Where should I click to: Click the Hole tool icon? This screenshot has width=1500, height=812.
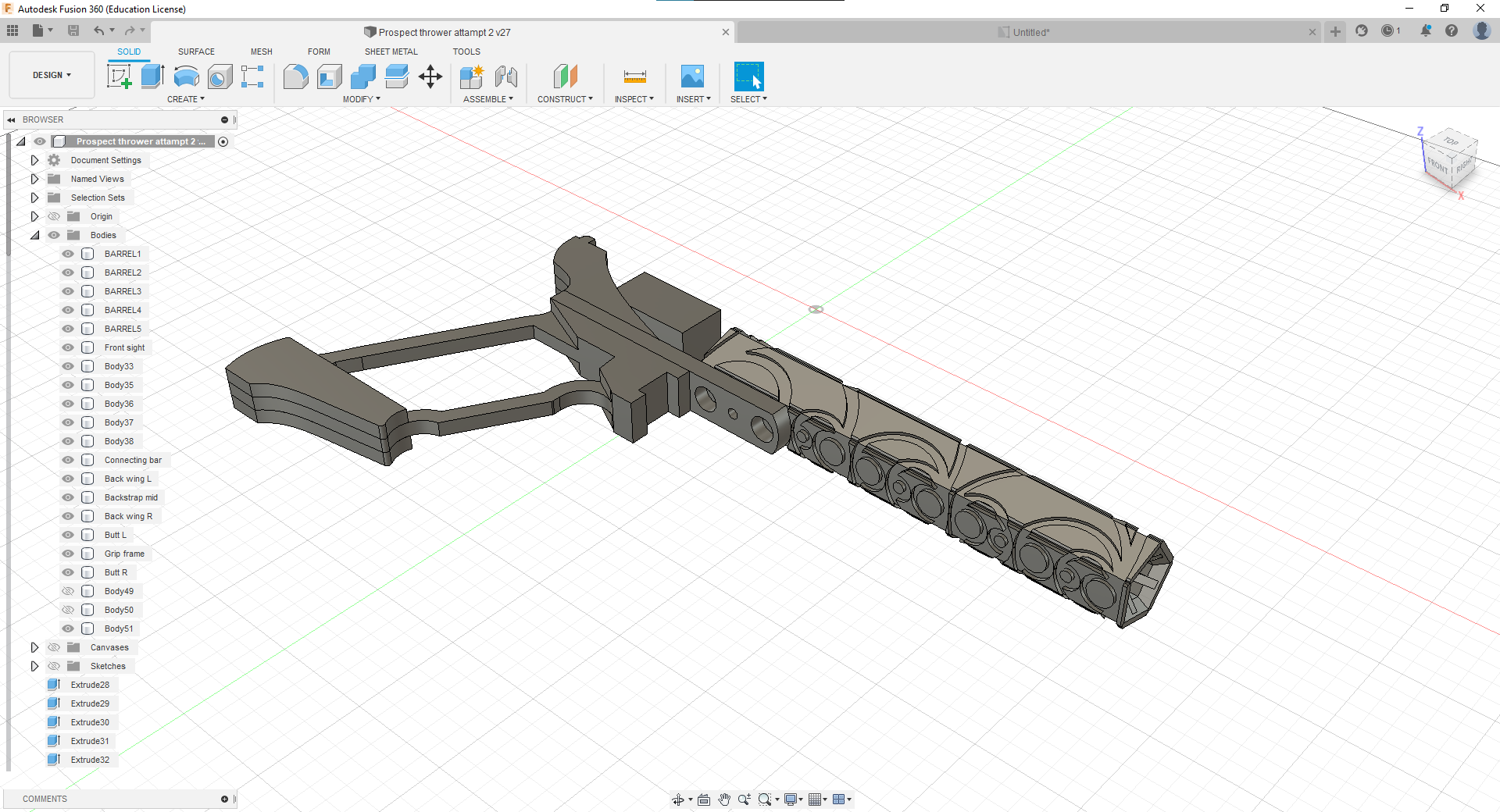coord(220,77)
